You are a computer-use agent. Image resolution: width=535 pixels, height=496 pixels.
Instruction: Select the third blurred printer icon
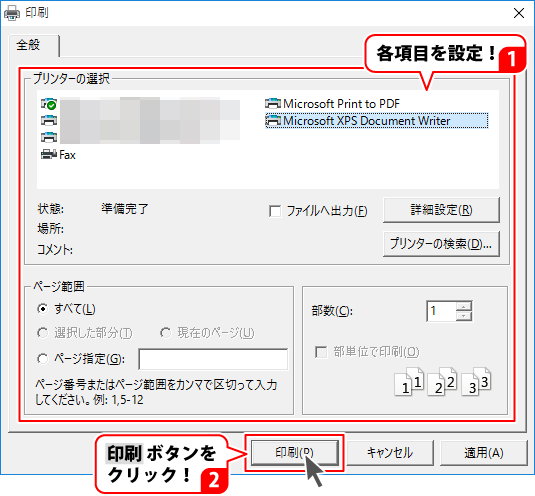click(x=49, y=137)
